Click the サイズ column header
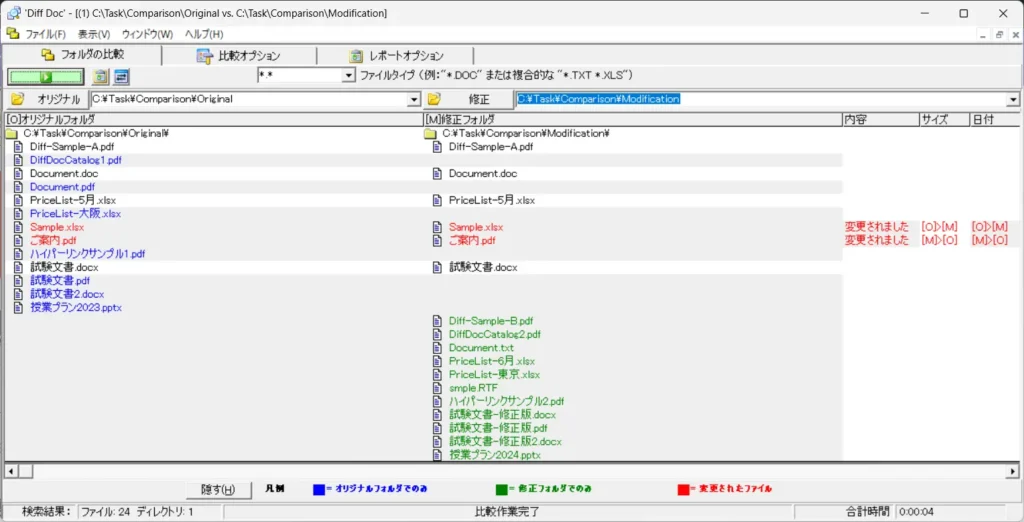Screen dimensions: 1024x522 [943, 119]
